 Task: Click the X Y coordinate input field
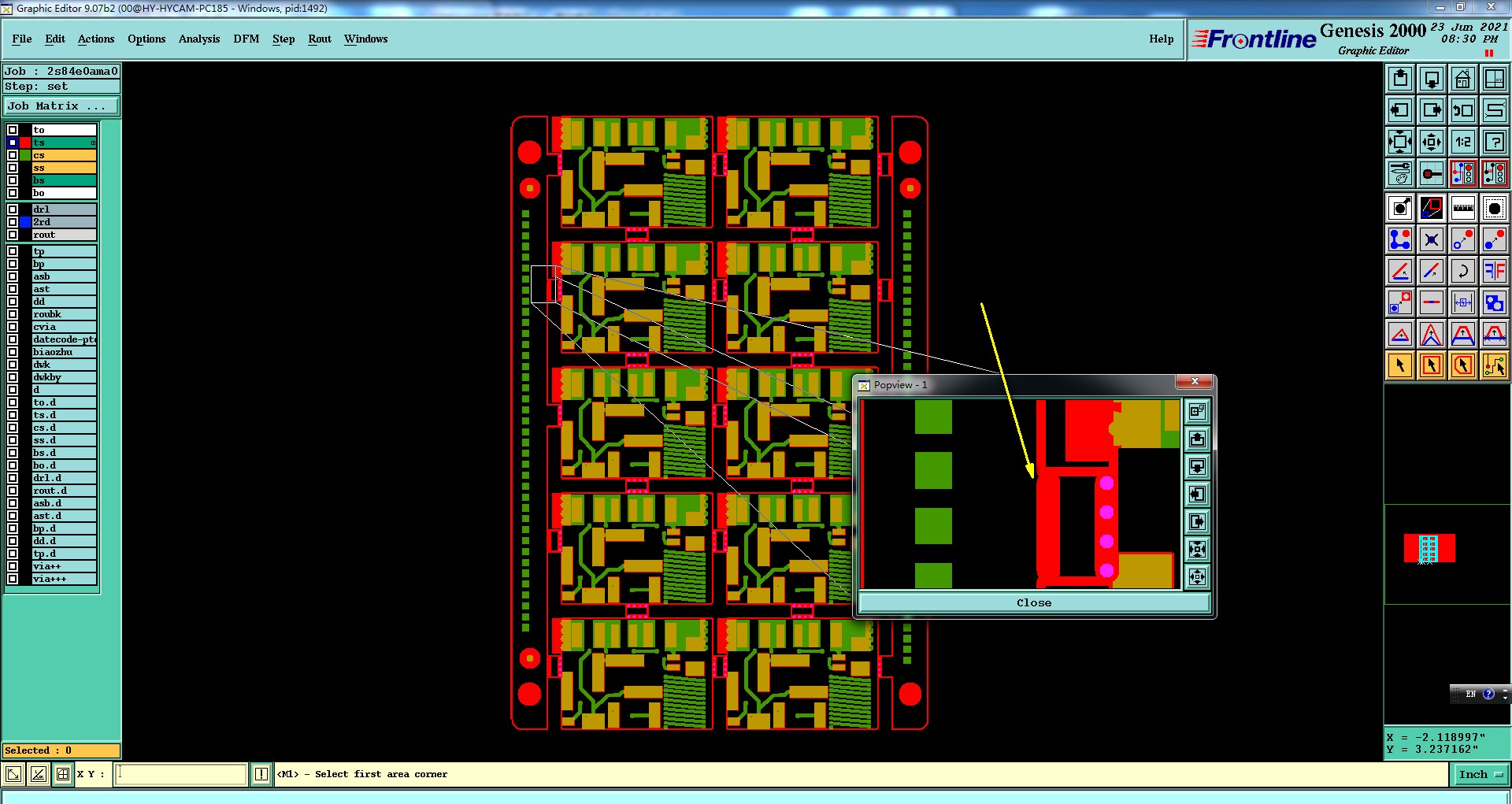[x=180, y=774]
